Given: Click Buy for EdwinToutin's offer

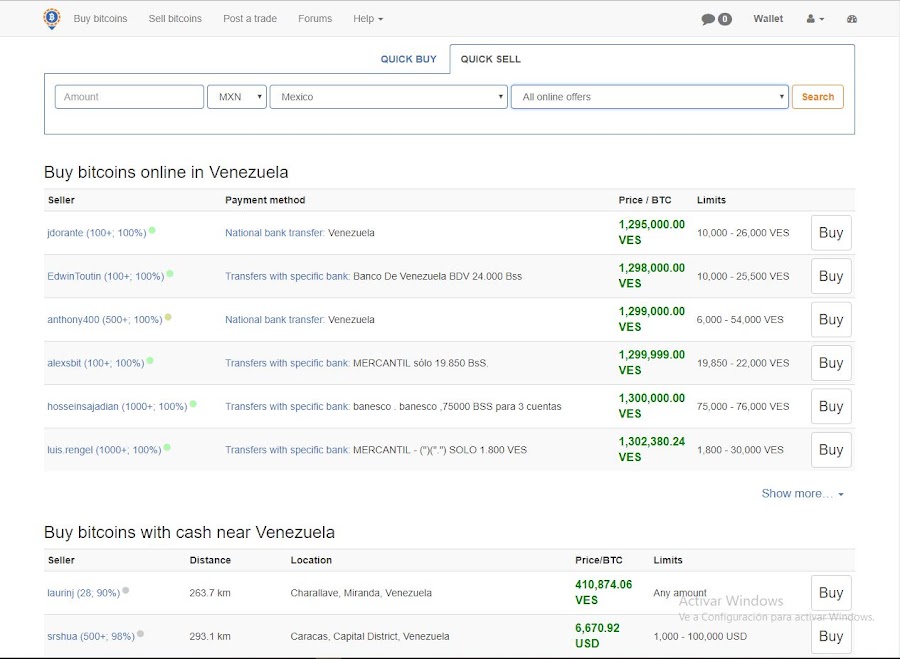Looking at the screenshot, I should 830,276.
